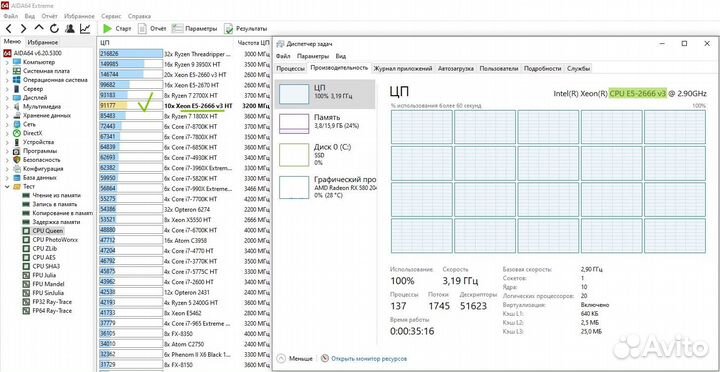
Task: Go up one level with the up arrow
Action: [x=39, y=28]
